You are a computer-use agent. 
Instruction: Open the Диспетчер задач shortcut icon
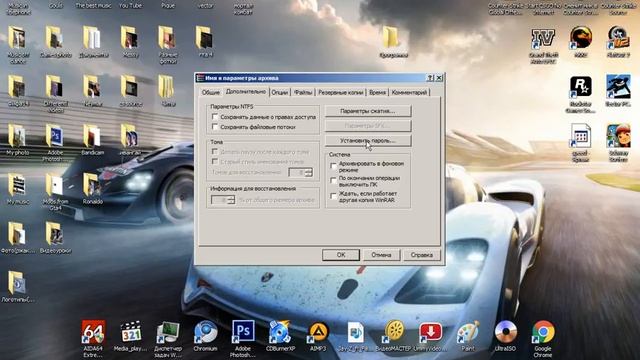[x=168, y=333]
